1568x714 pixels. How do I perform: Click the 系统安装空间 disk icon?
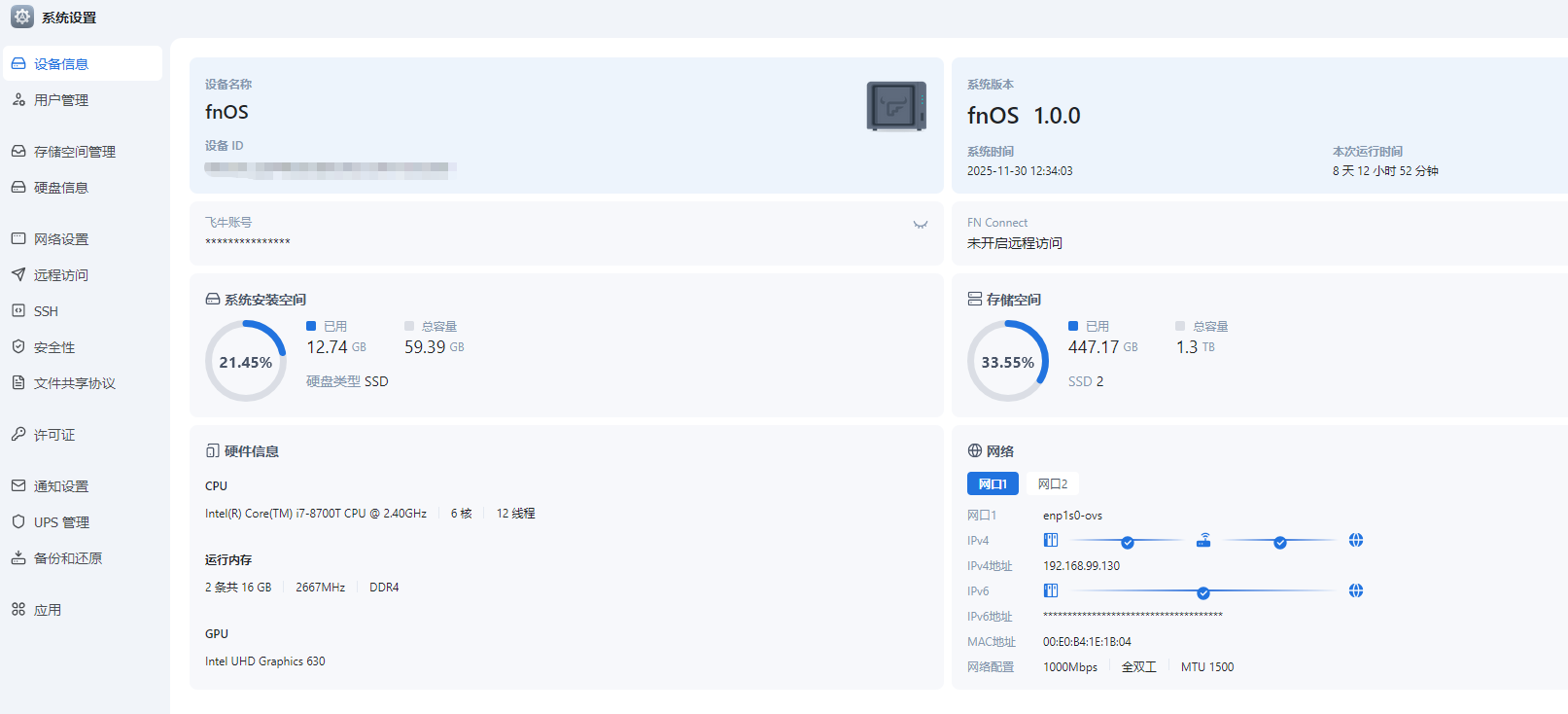213,299
